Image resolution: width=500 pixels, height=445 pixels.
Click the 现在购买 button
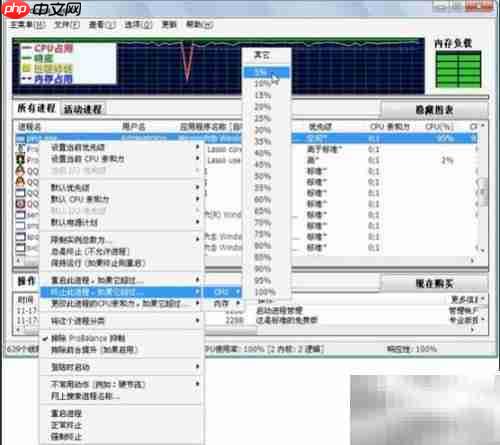434,283
